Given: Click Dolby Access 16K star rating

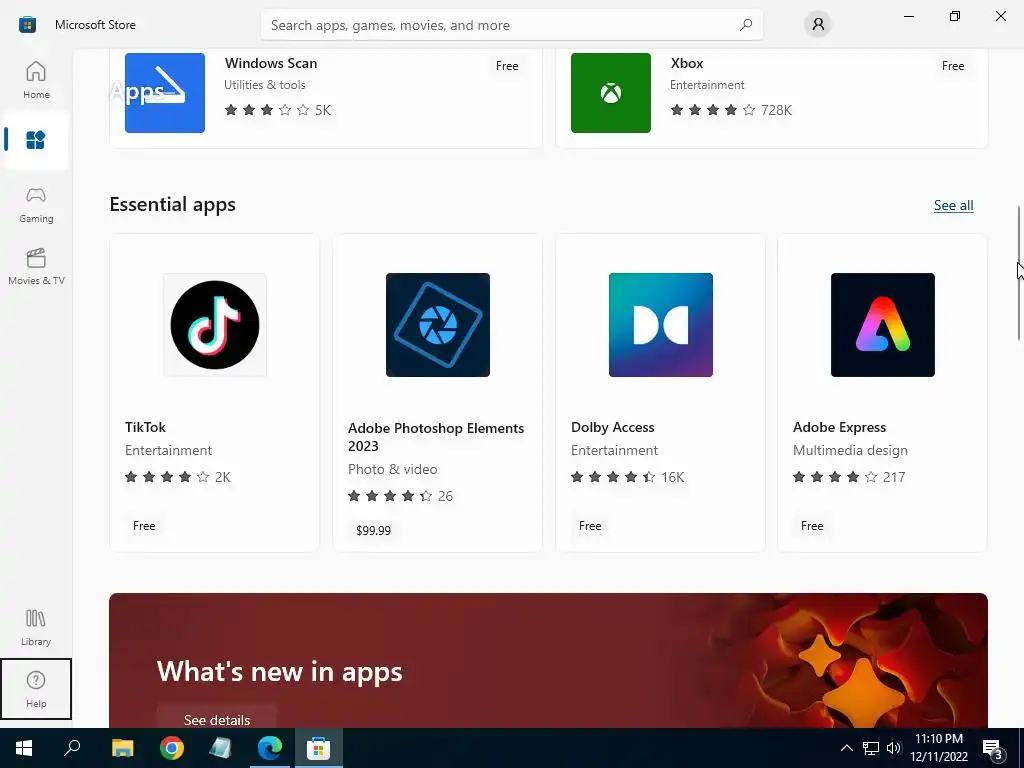Looking at the screenshot, I should point(628,477).
